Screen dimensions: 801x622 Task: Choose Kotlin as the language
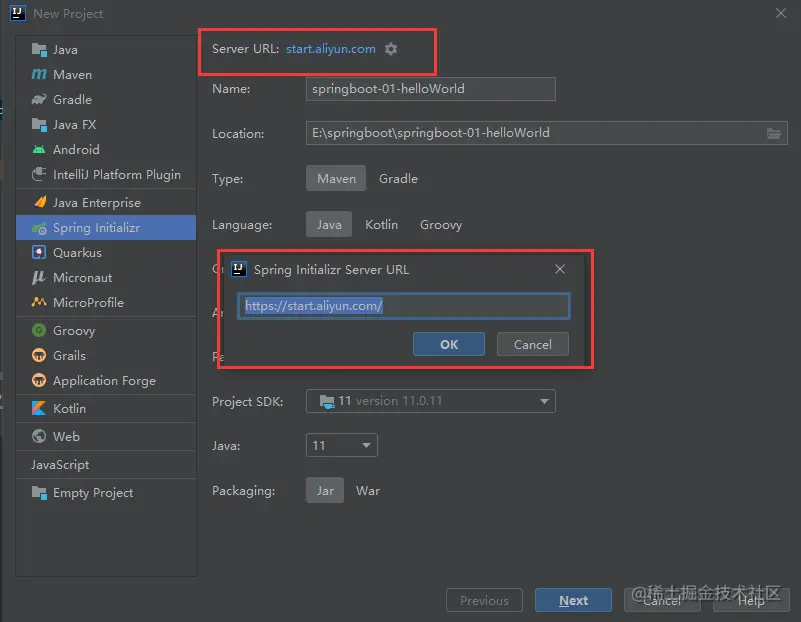[381, 224]
